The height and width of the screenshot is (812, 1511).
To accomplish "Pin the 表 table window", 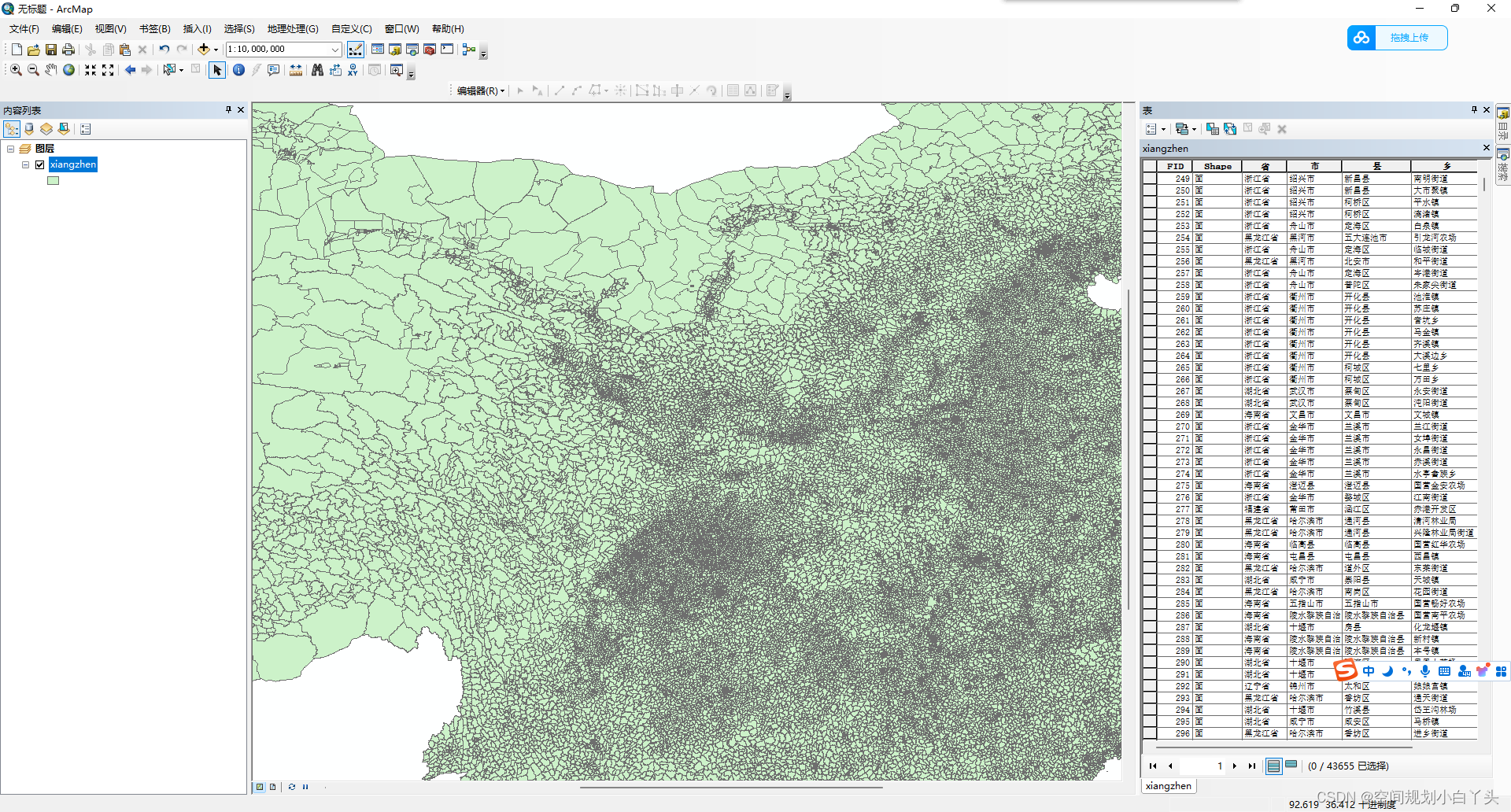I will pos(1474,110).
